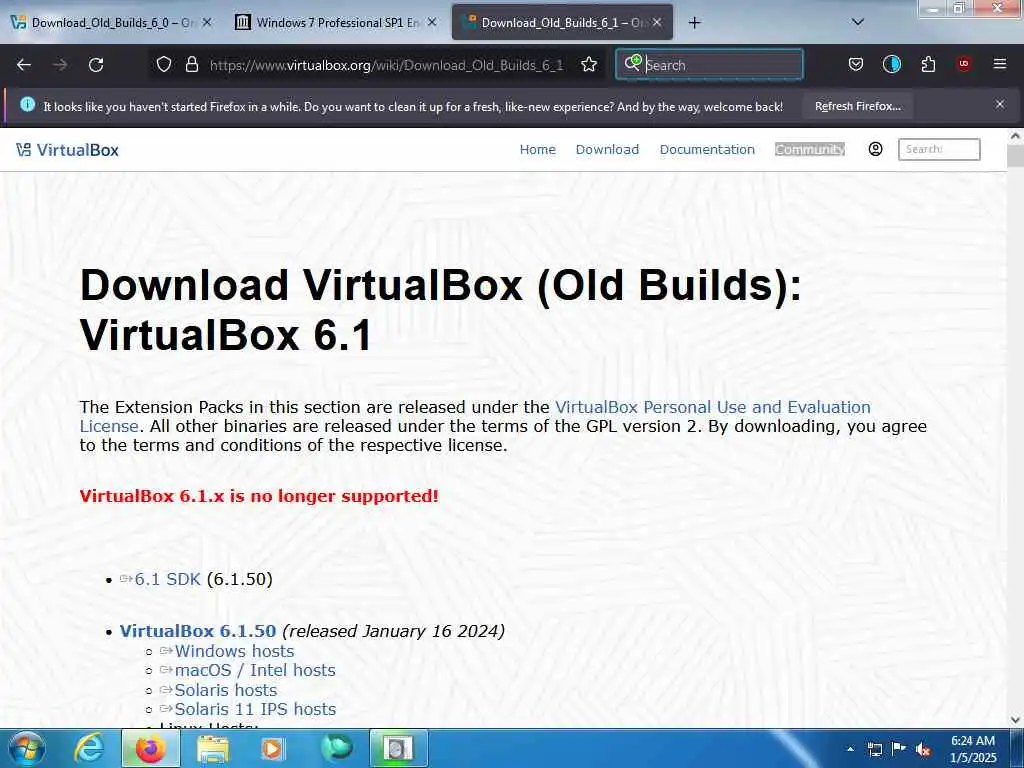
Task: Click the URL address bar
Action: pyautogui.click(x=385, y=65)
